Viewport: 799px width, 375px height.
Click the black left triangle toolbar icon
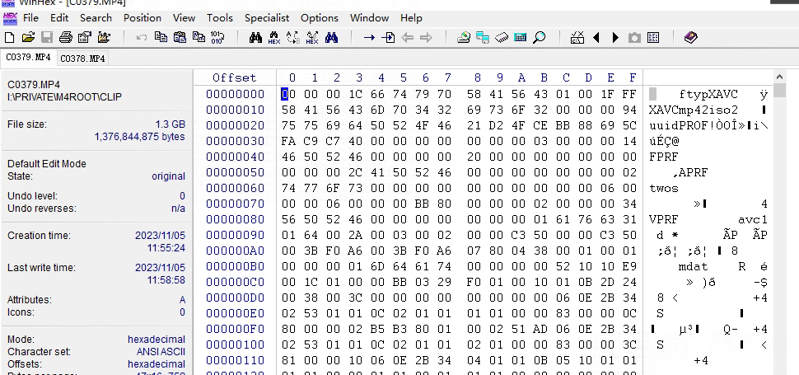click(x=596, y=37)
